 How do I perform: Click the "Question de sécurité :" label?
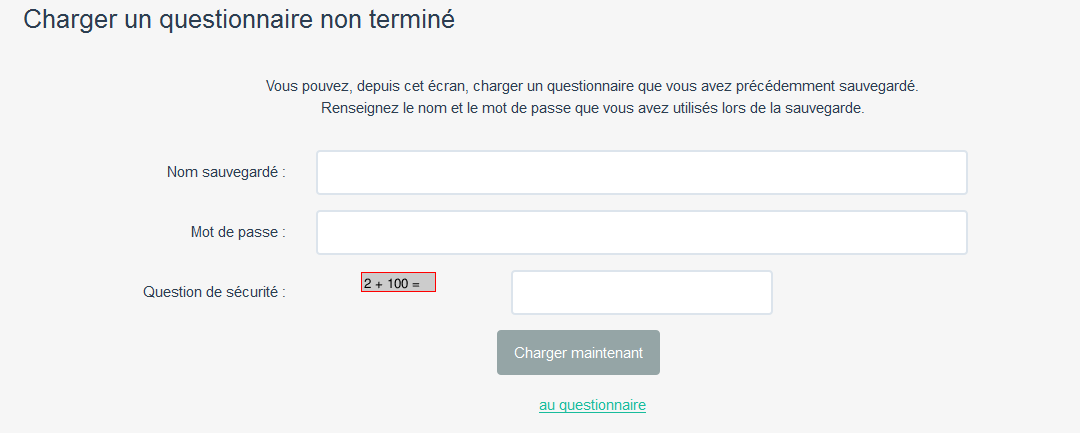pyautogui.click(x=214, y=292)
